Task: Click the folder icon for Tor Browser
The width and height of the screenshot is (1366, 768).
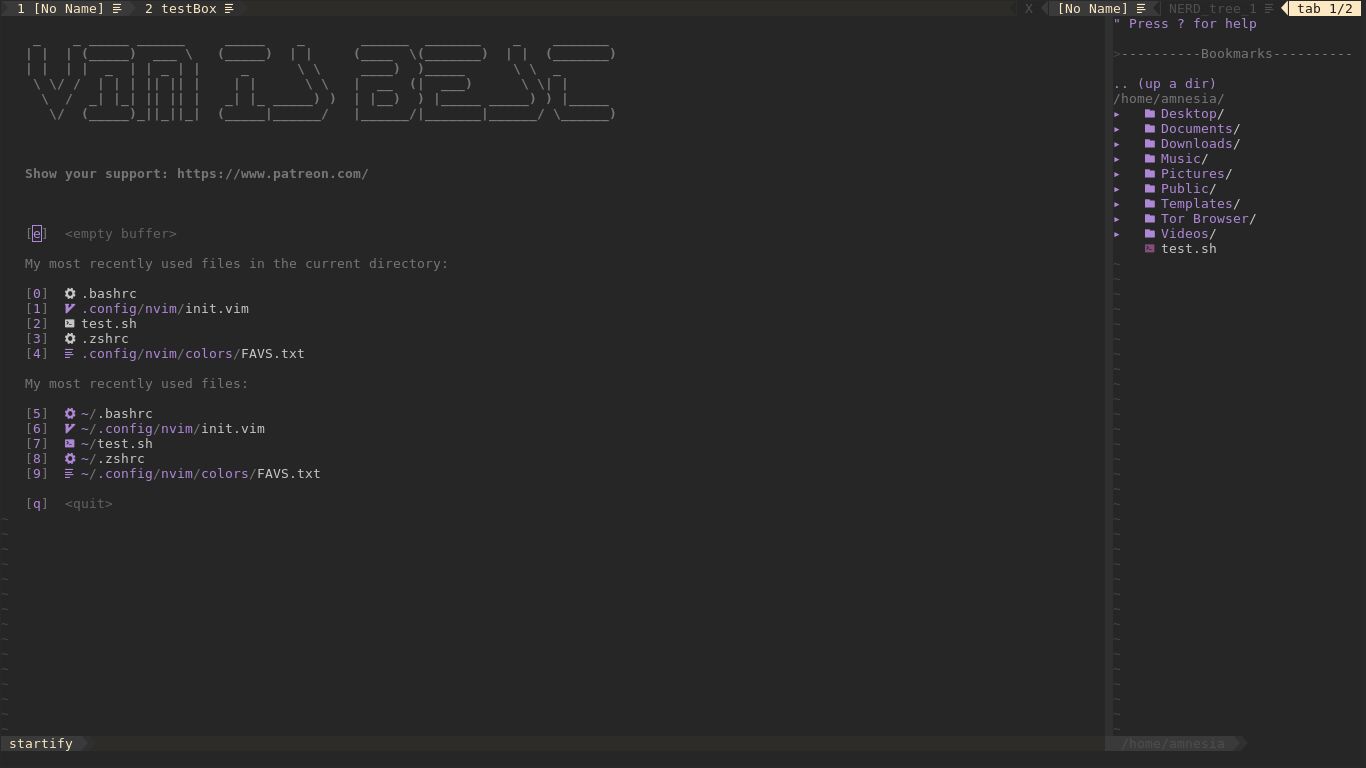Action: tap(1149, 218)
